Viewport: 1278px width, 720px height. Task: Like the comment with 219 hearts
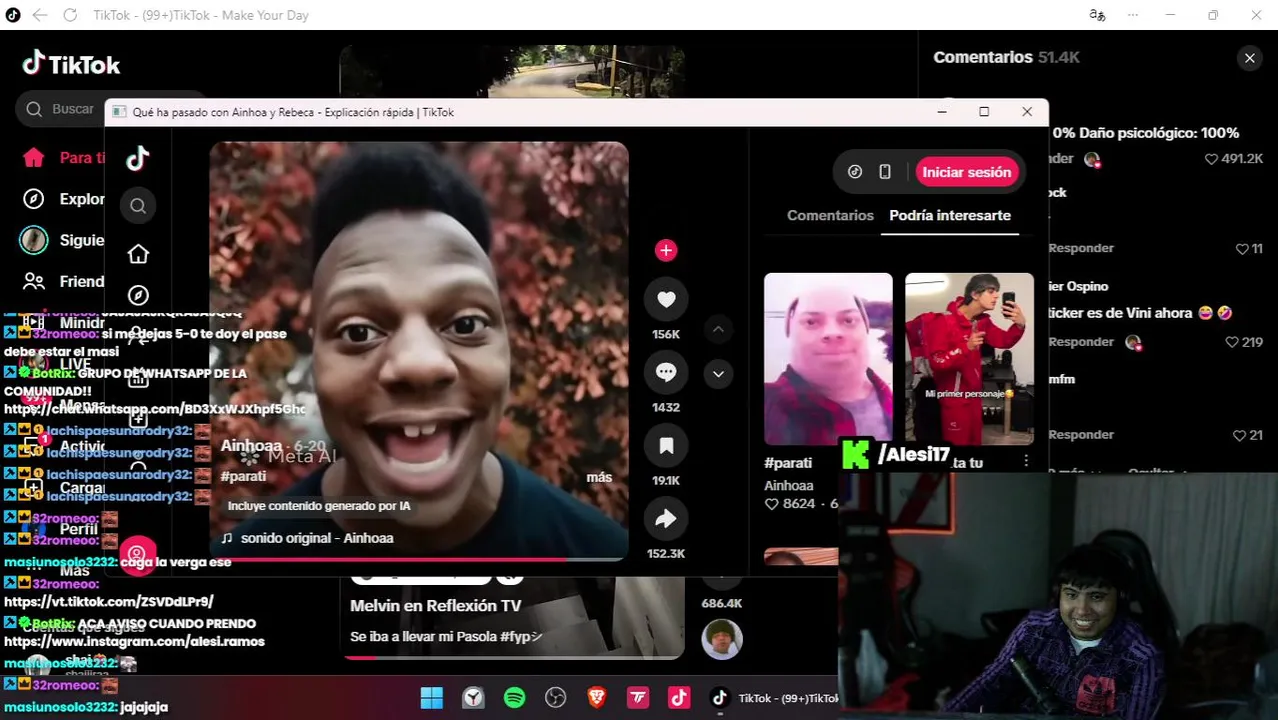point(1231,342)
